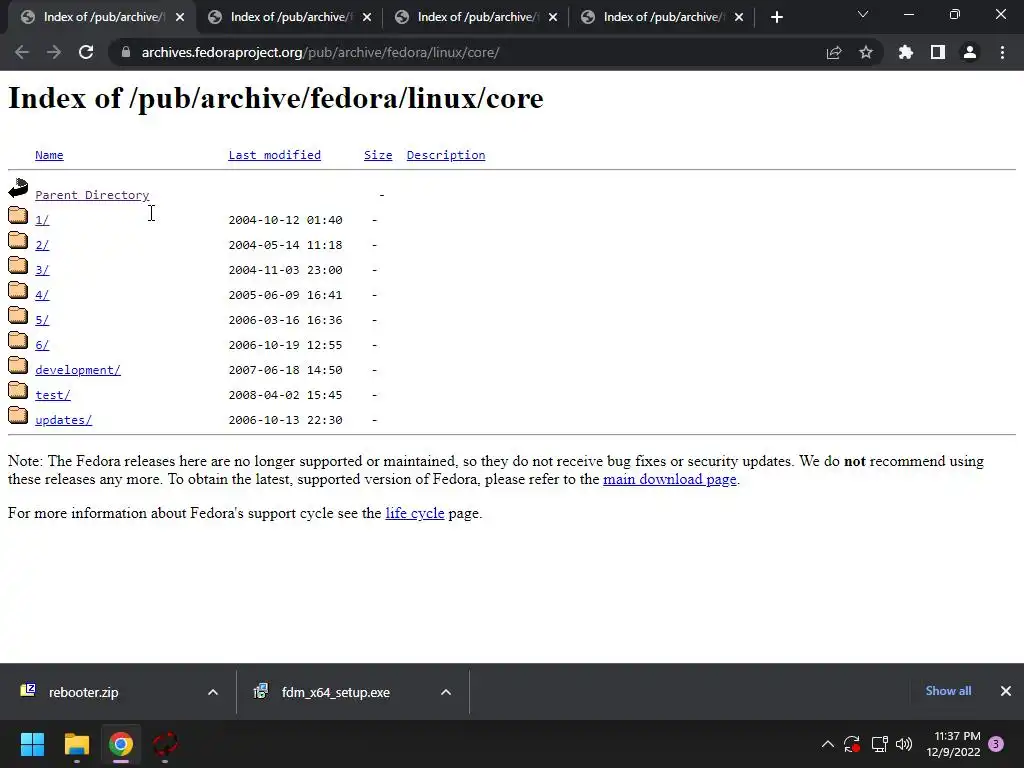Image resolution: width=1024 pixels, height=768 pixels.
Task: Open the volume control in system tray
Action: pos(904,744)
